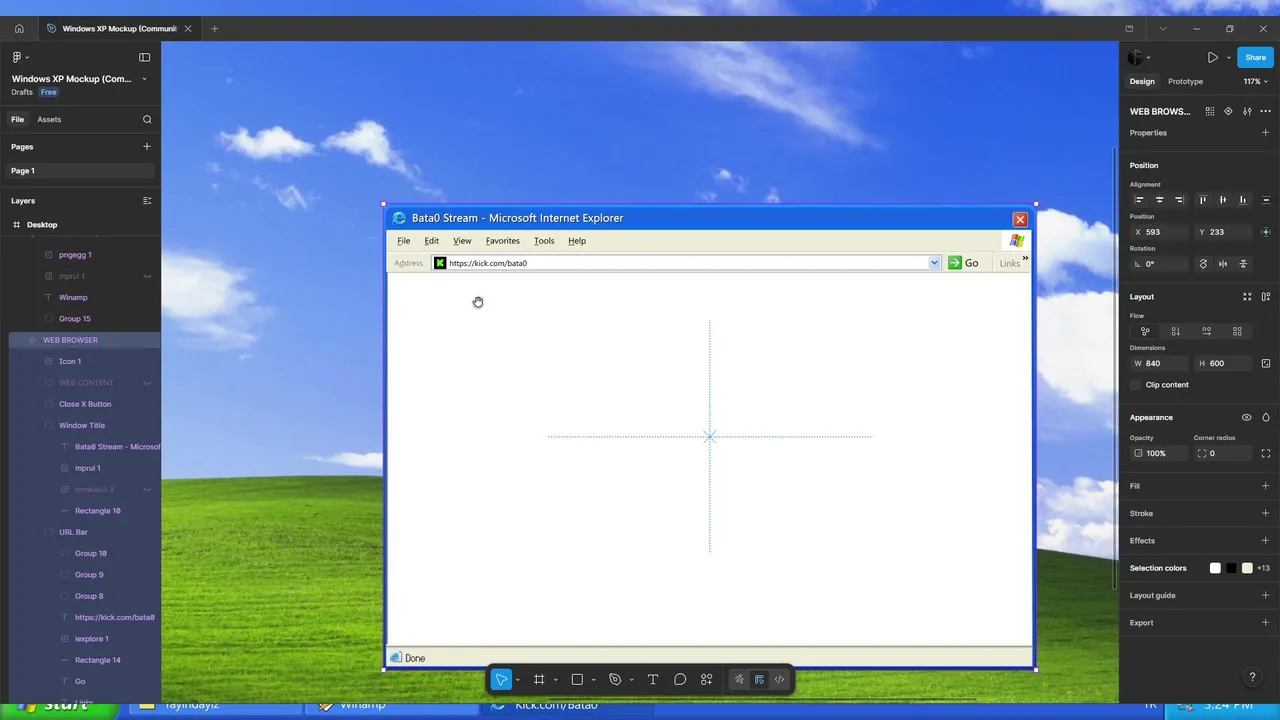Enable the Clip content checkbox
The image size is (1280, 720).
(1136, 385)
